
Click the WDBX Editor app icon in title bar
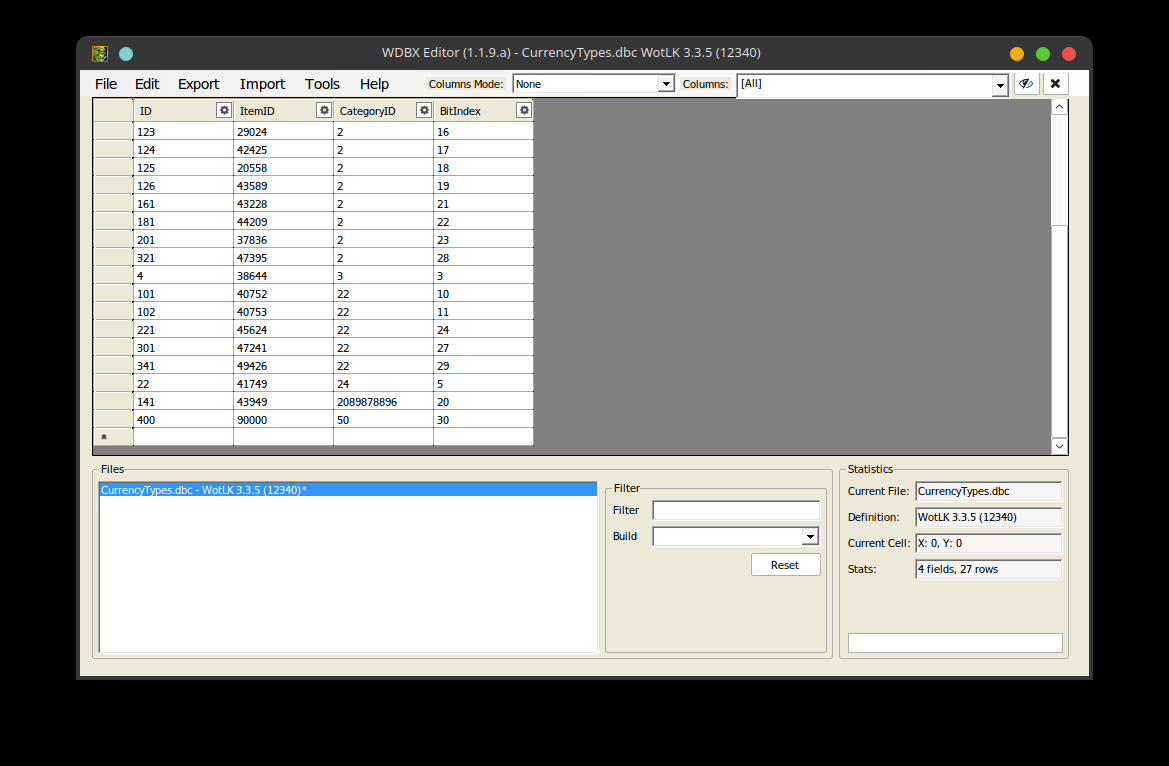tap(100, 54)
